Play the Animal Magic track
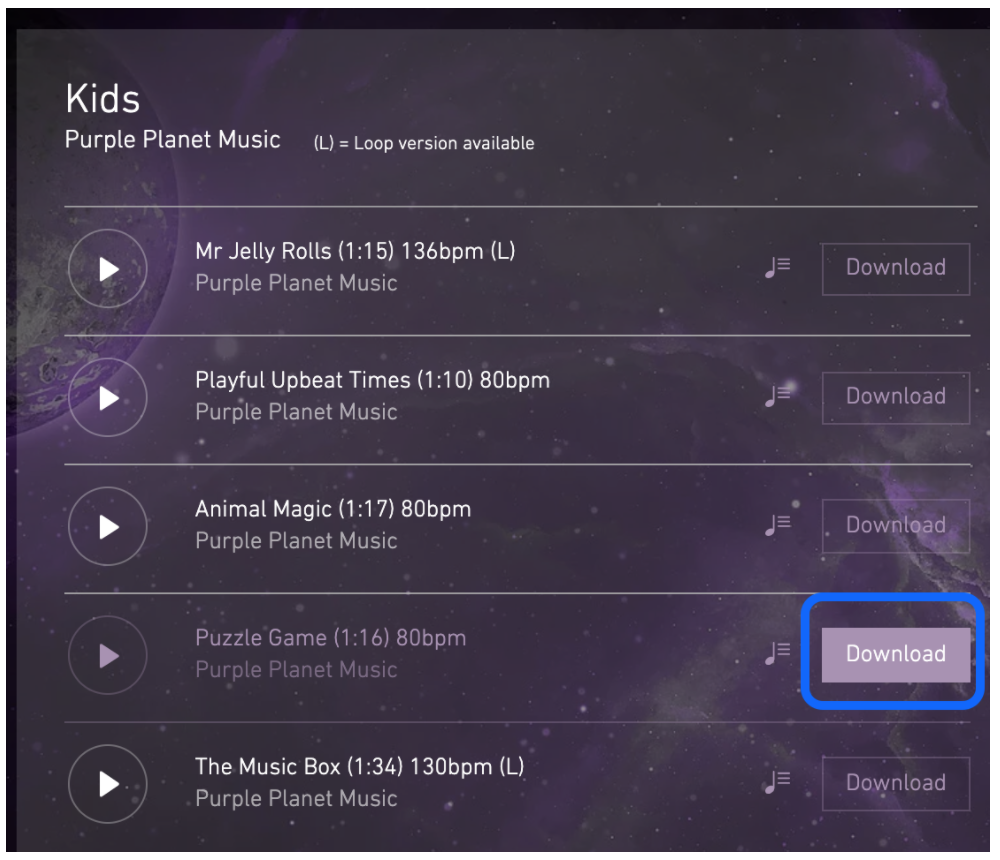Image resolution: width=1000 pixels, height=860 pixels. tap(108, 526)
